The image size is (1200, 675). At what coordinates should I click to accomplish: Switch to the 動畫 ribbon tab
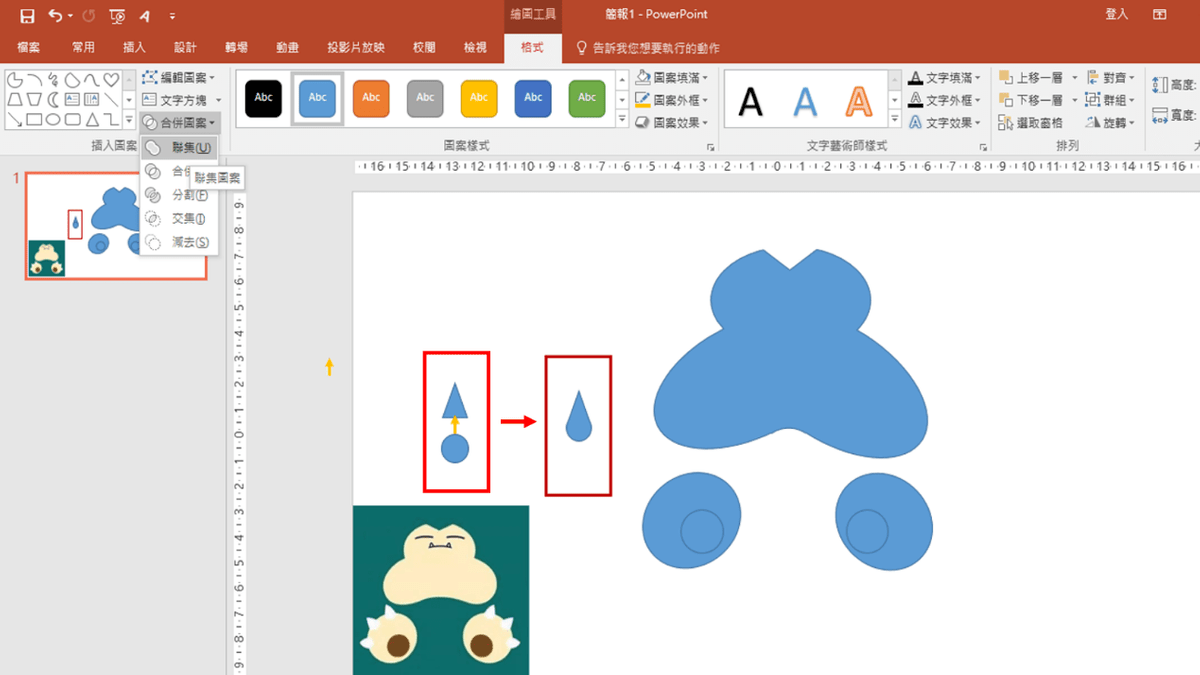coord(288,48)
